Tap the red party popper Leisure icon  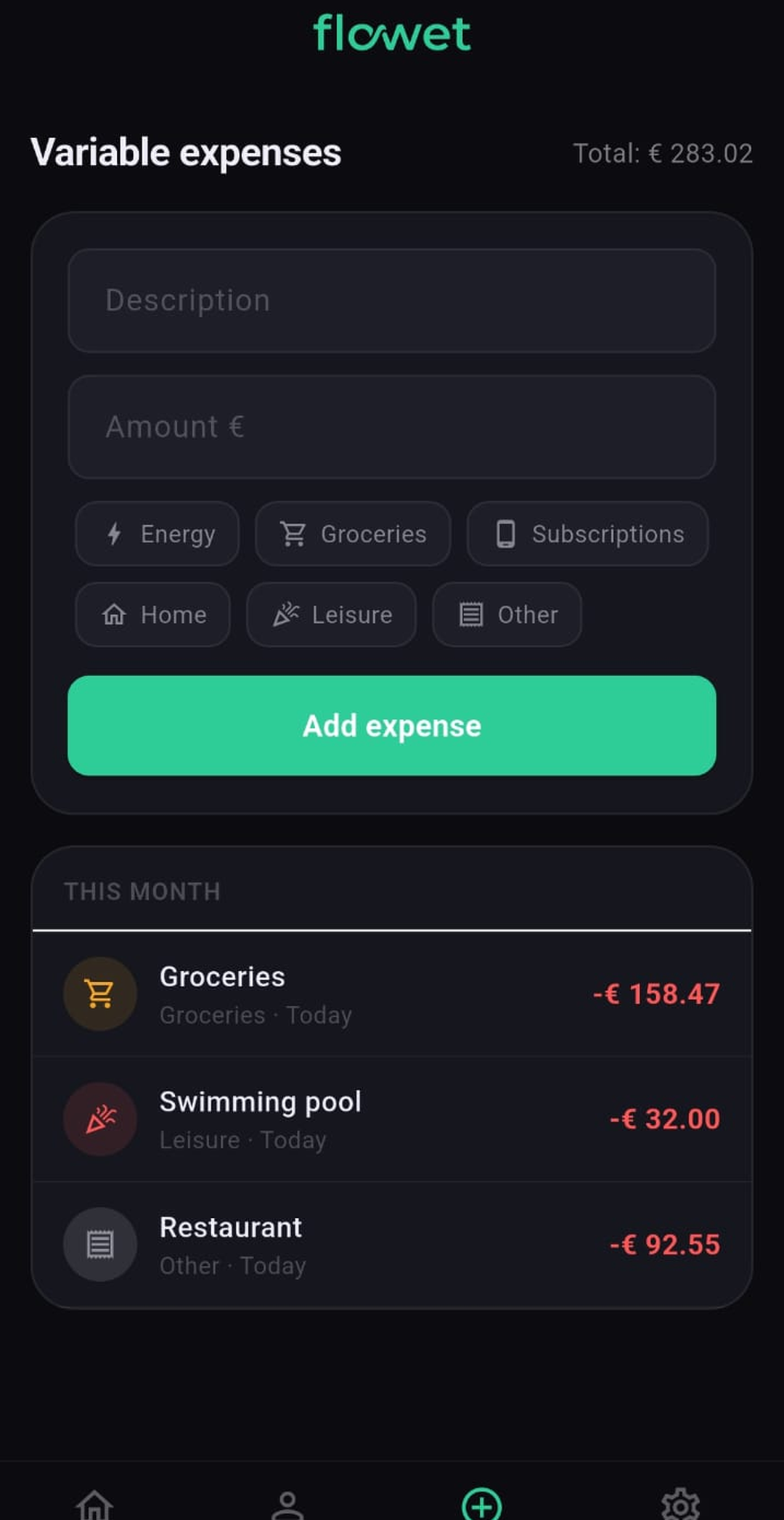tap(100, 1119)
